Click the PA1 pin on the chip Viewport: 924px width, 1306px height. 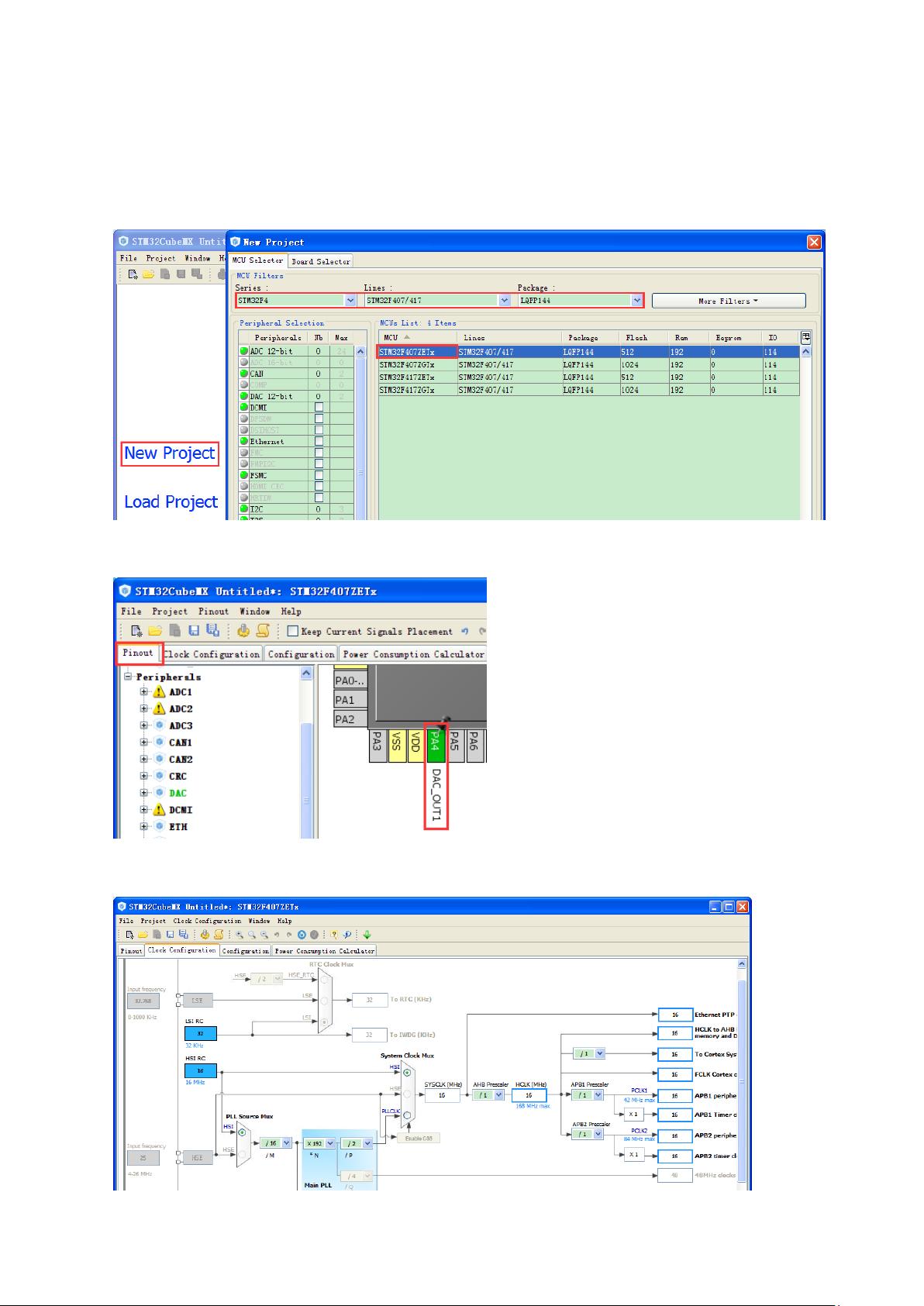tap(350, 700)
